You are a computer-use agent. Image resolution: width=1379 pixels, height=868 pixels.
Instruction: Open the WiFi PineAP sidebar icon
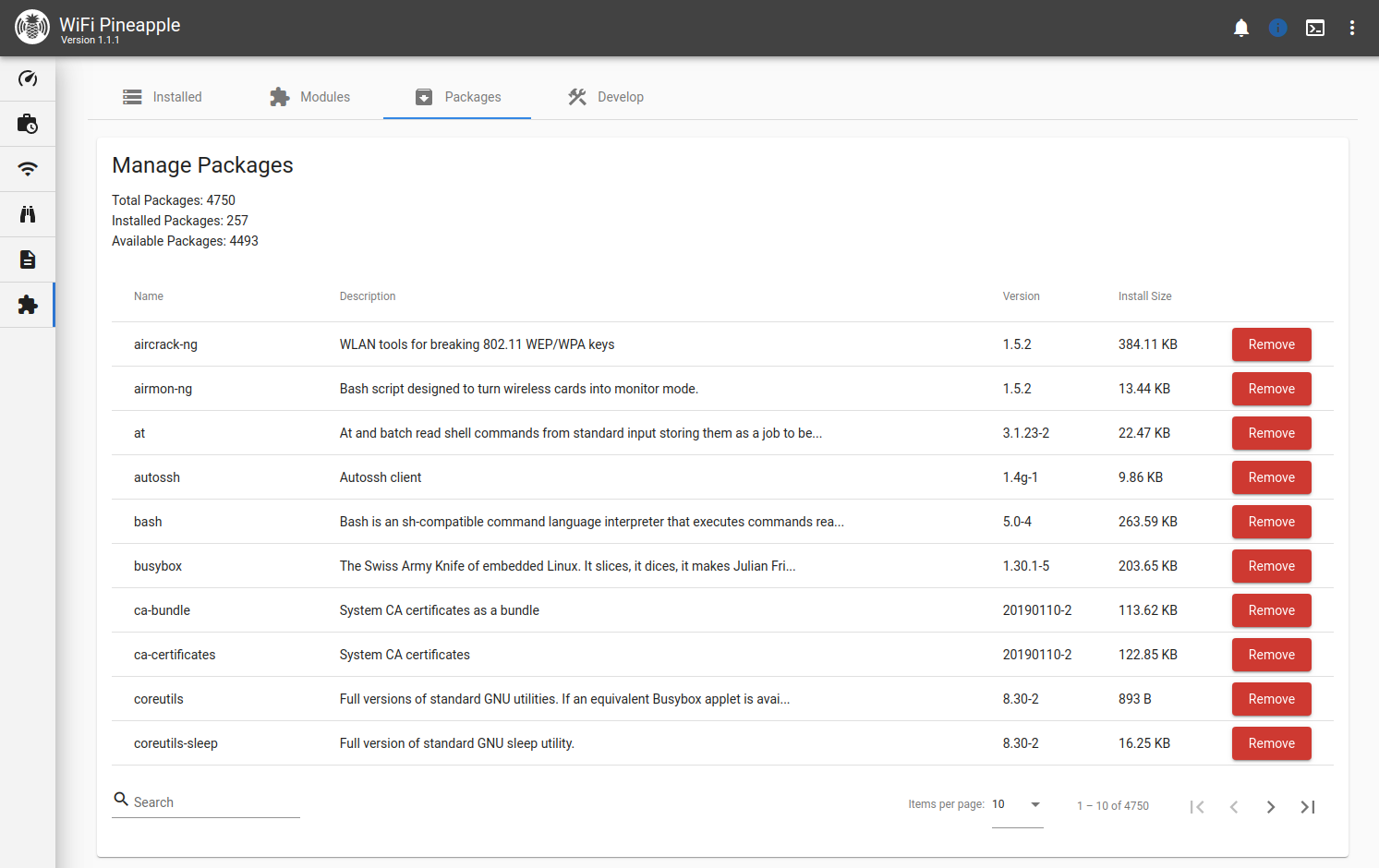coord(28,169)
